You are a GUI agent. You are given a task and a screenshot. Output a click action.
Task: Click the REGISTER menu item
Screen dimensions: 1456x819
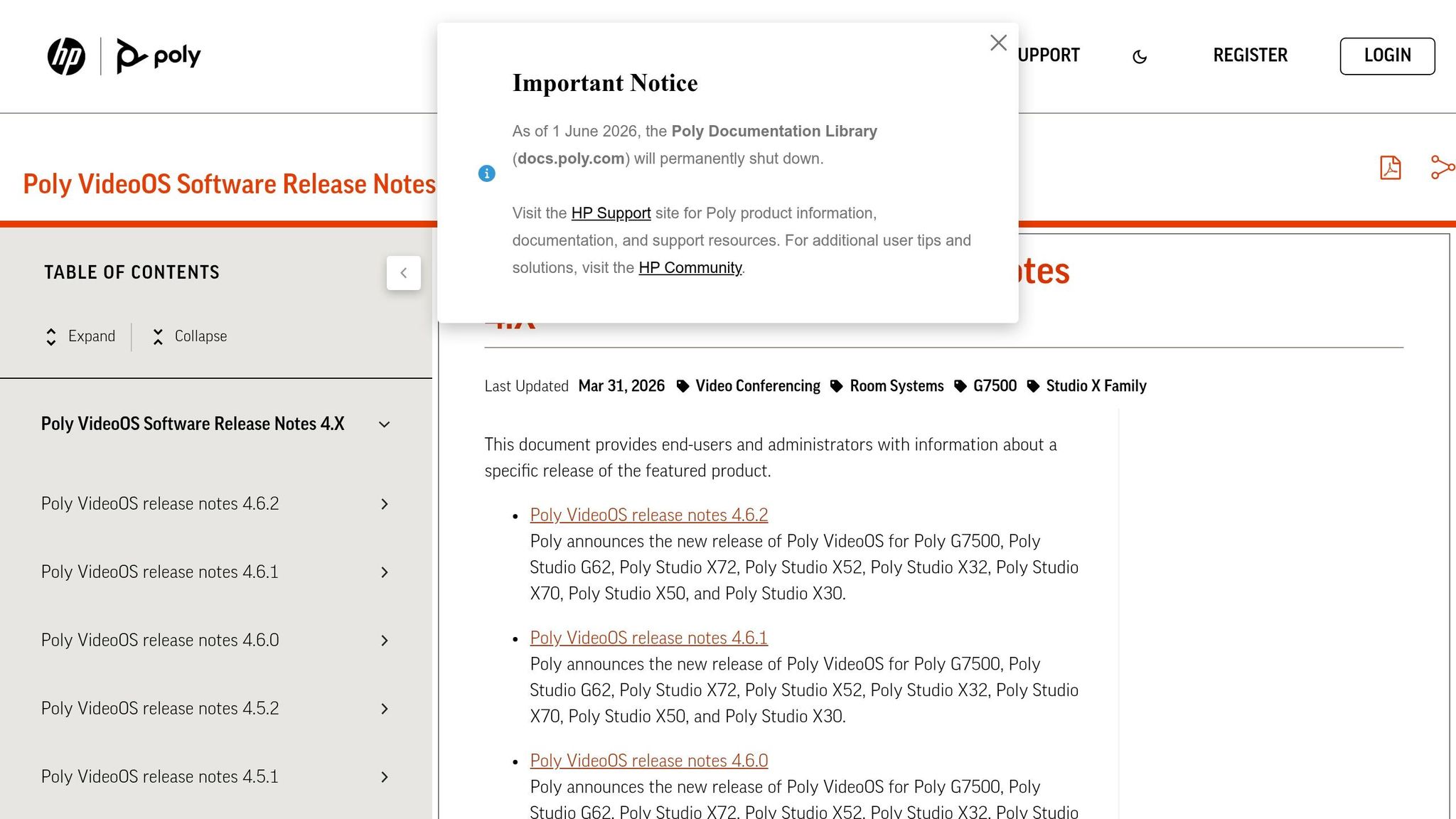(1250, 55)
